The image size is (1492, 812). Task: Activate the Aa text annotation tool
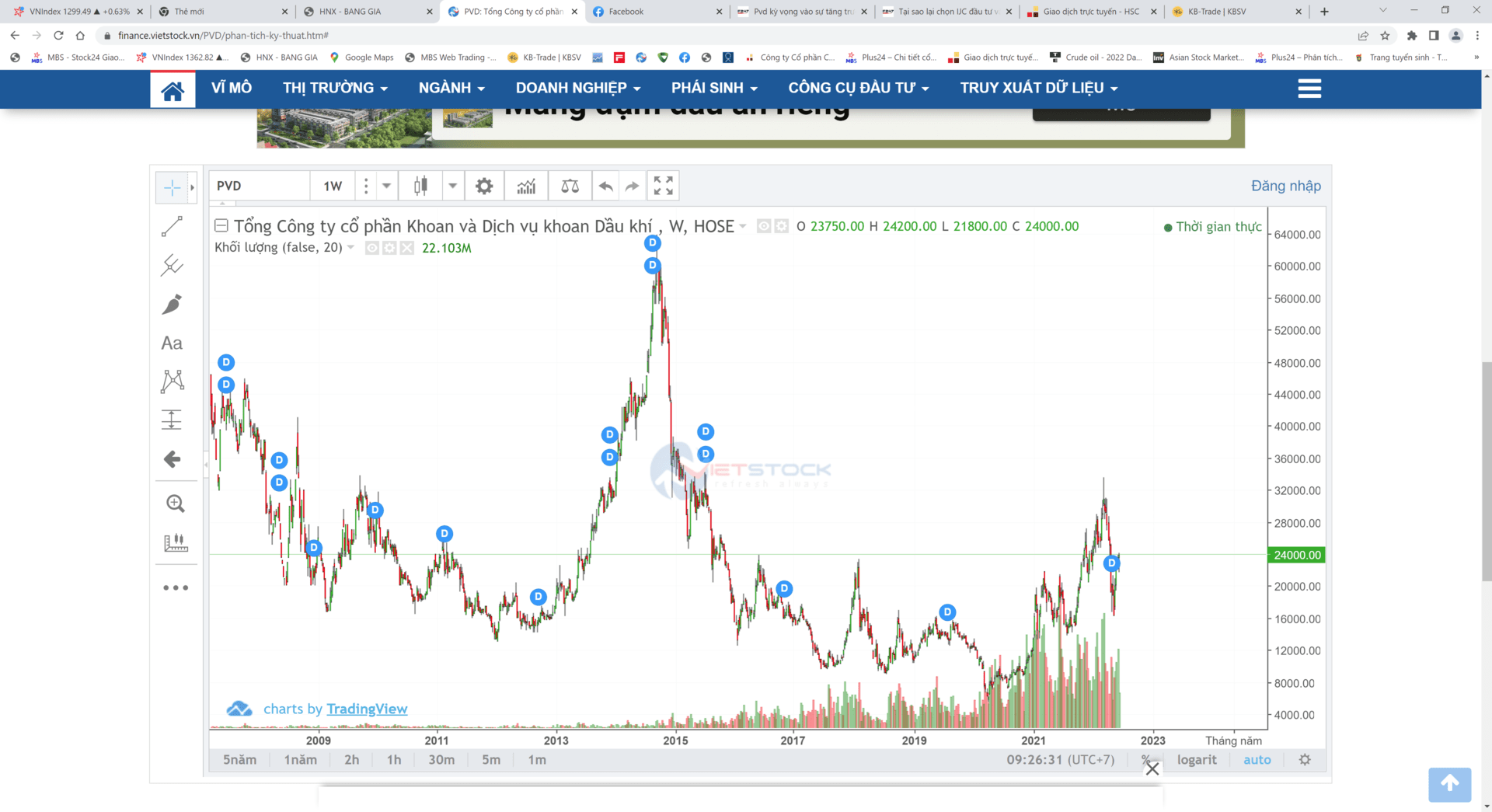click(x=172, y=343)
